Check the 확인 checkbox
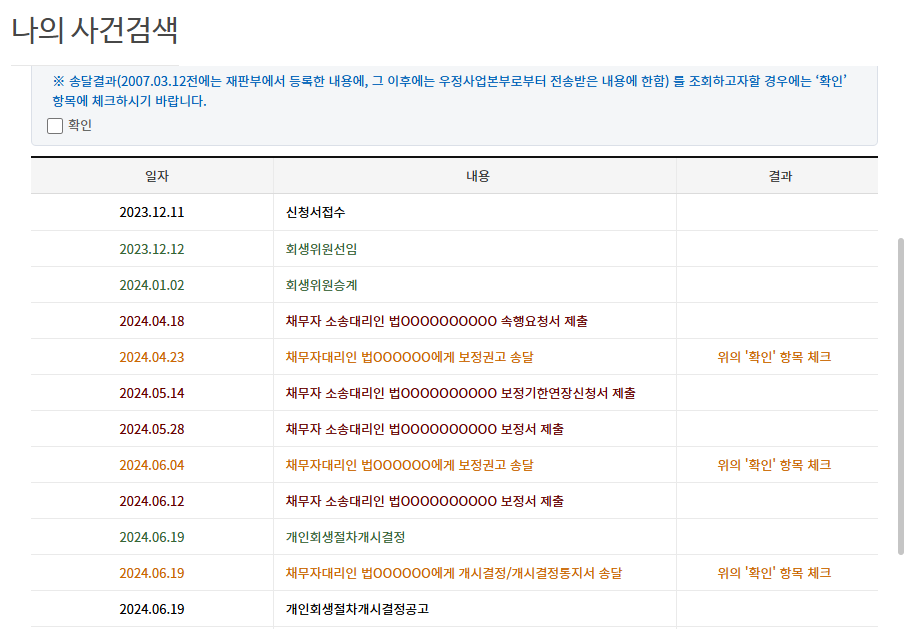 point(55,126)
